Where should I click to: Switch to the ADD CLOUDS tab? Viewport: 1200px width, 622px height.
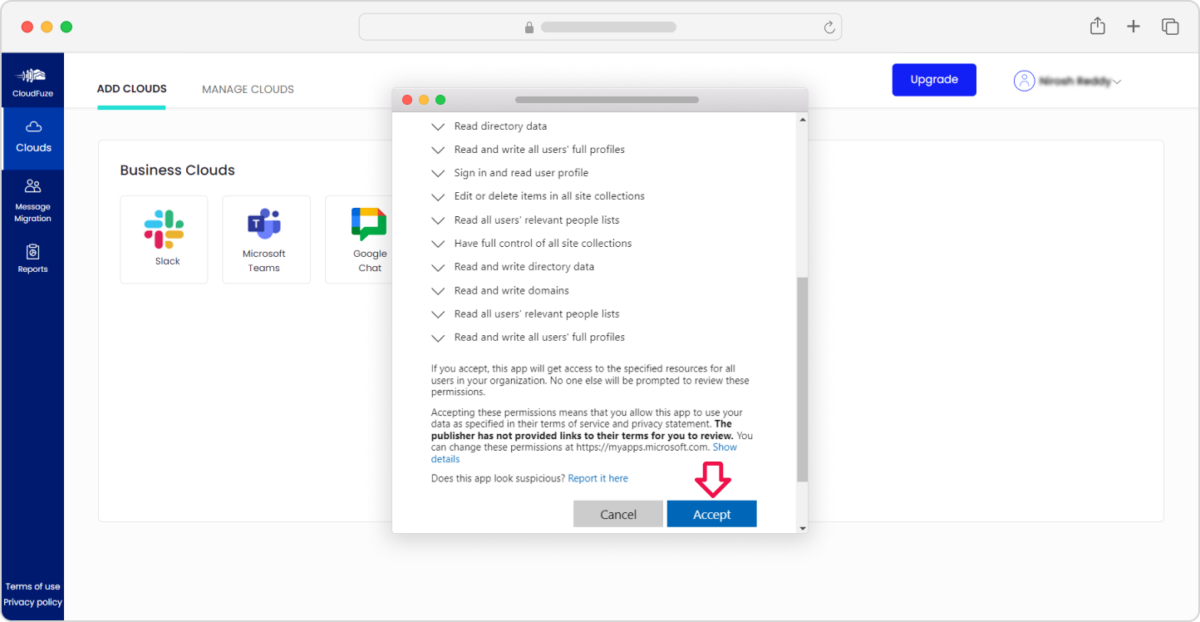click(x=131, y=89)
